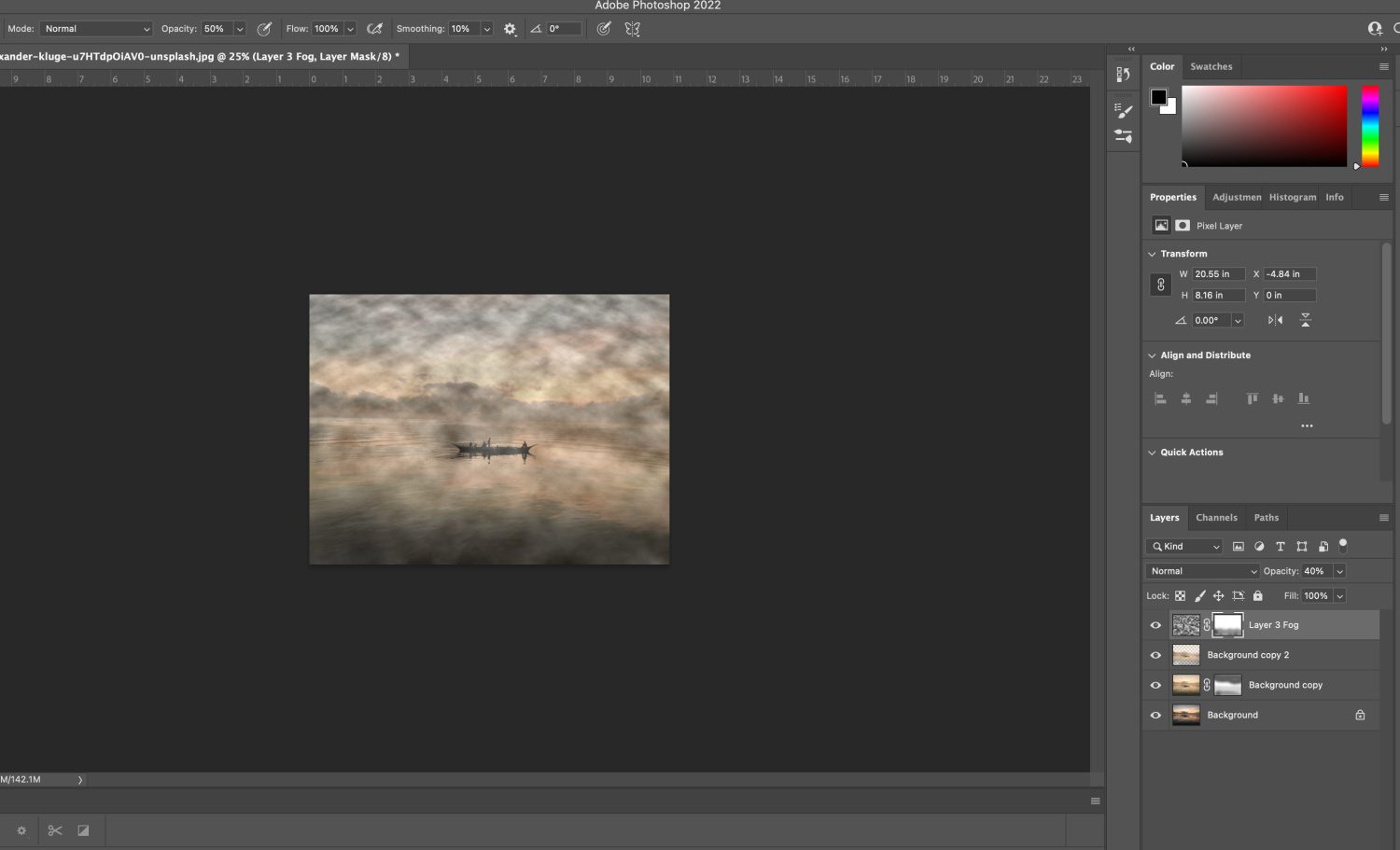Click the Lock all padlock icon
Viewport: 1400px width, 850px height.
pyautogui.click(x=1258, y=595)
